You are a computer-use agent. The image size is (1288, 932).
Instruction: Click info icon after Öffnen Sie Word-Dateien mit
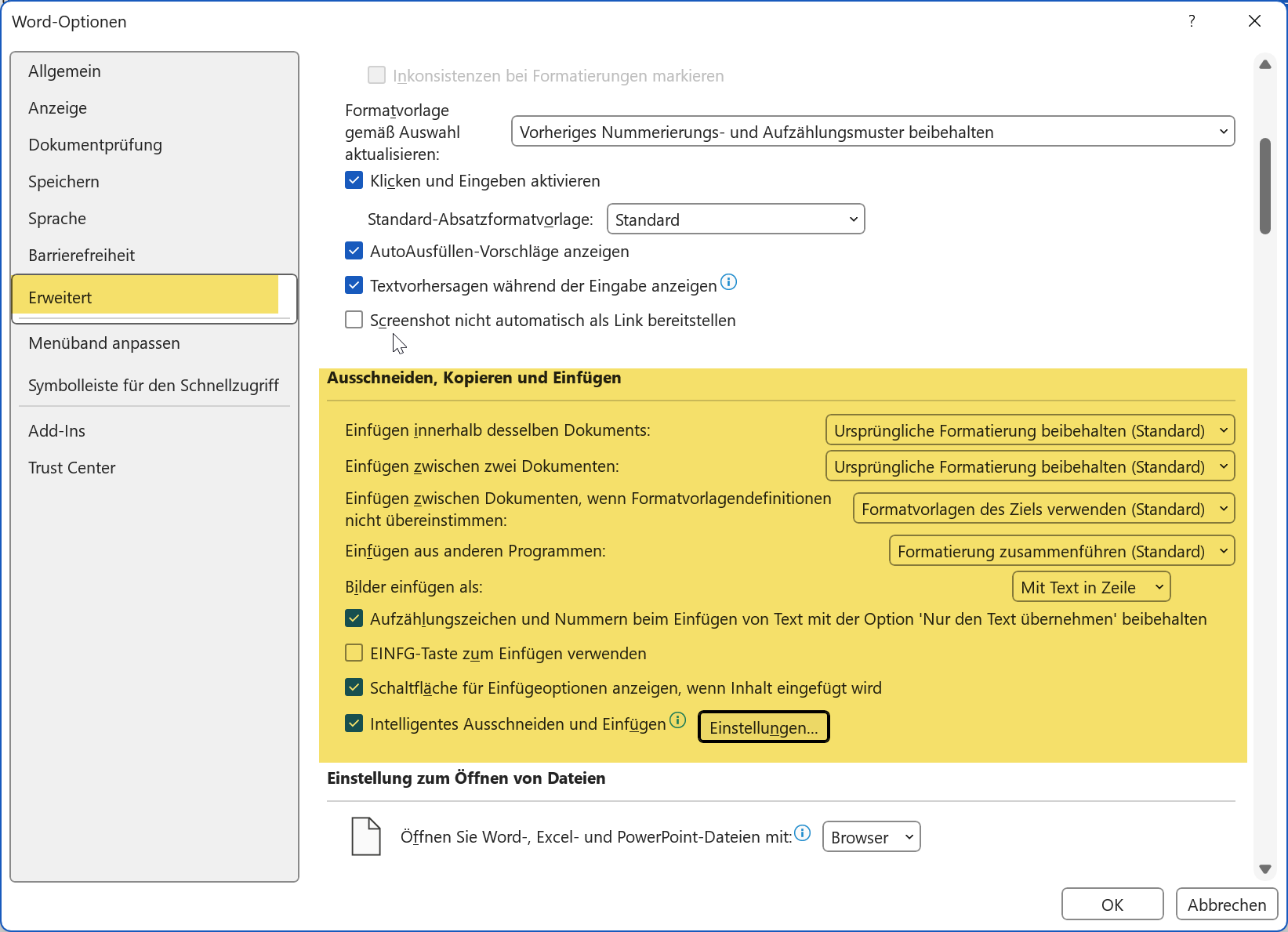[x=802, y=832]
